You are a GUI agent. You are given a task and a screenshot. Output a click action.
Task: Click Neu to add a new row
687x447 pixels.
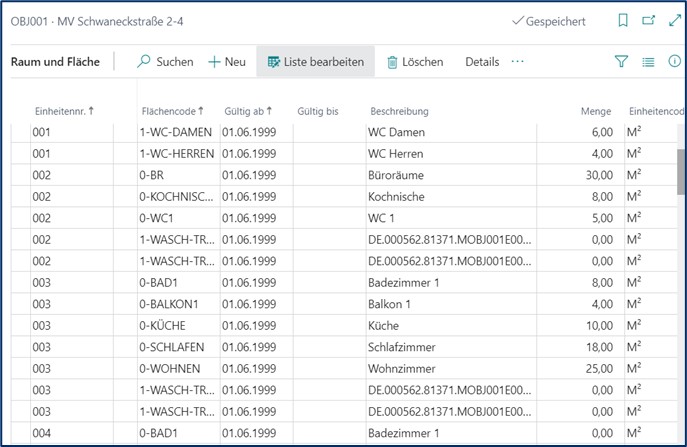click(227, 62)
